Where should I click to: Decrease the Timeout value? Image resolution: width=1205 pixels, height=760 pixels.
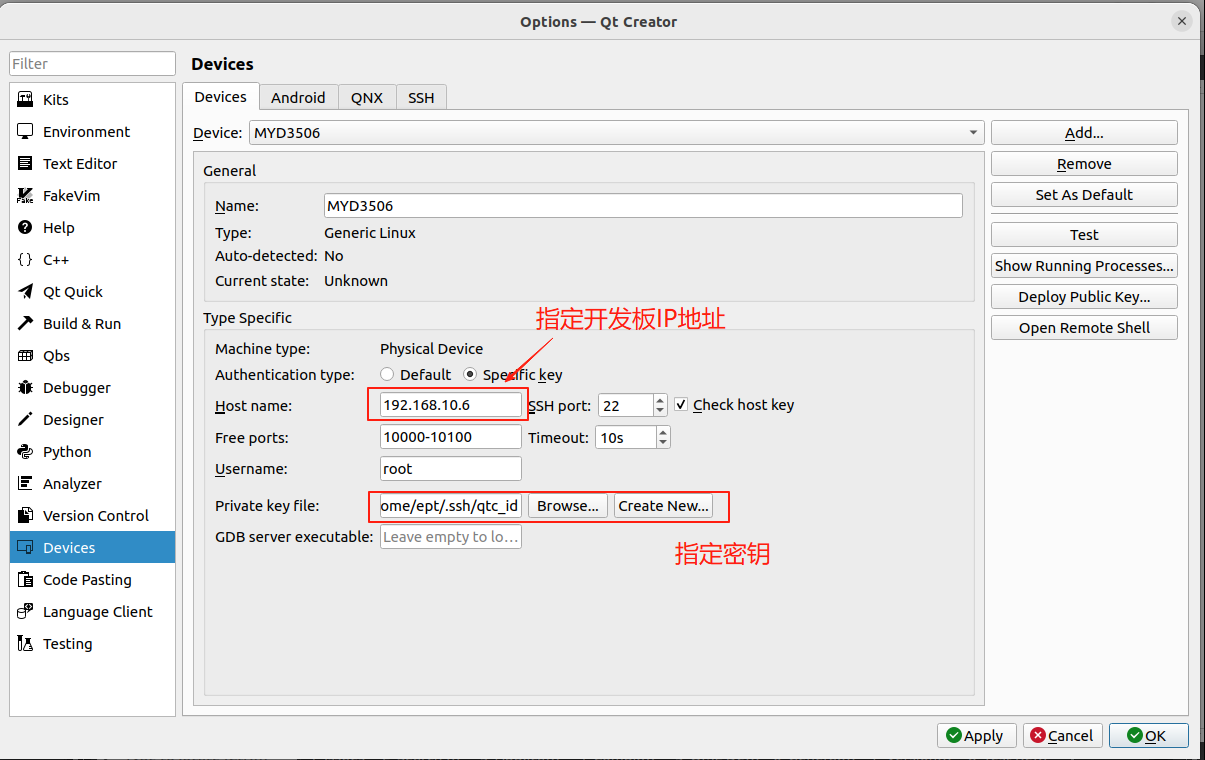click(664, 443)
